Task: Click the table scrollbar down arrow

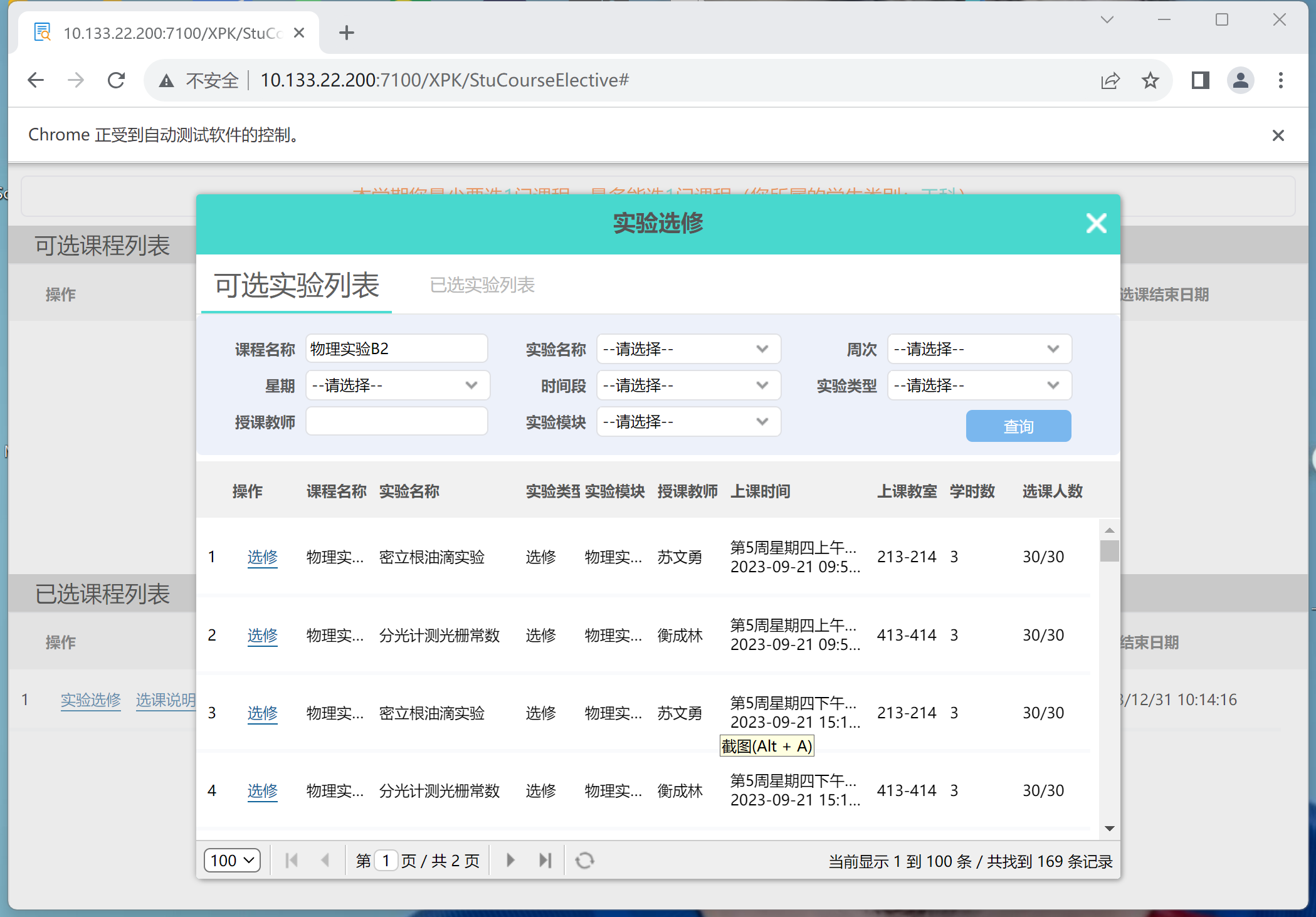Action: tap(1109, 828)
